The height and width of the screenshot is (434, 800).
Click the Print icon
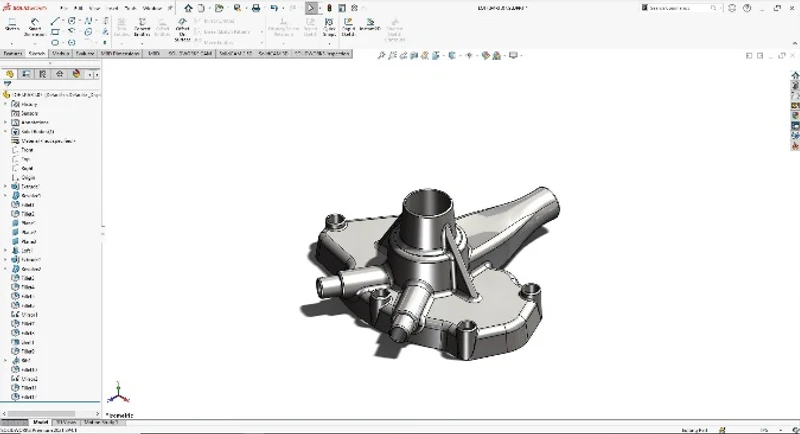[x=256, y=8]
